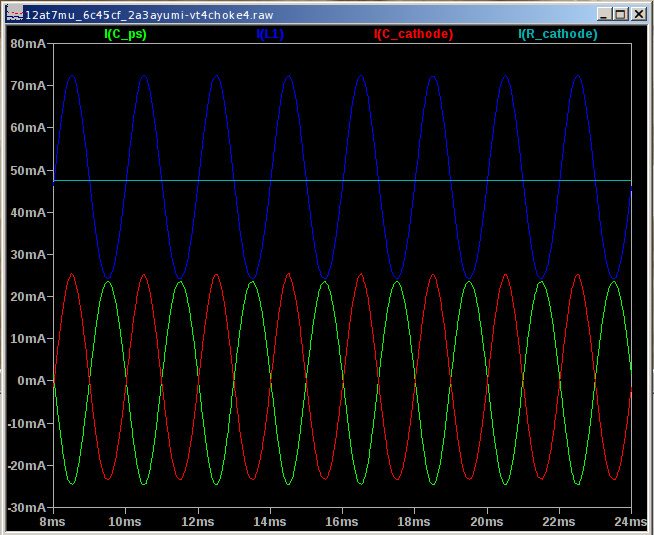Click the 50mA vertical axis label
Viewport: 654px width, 535px height.
28,170
